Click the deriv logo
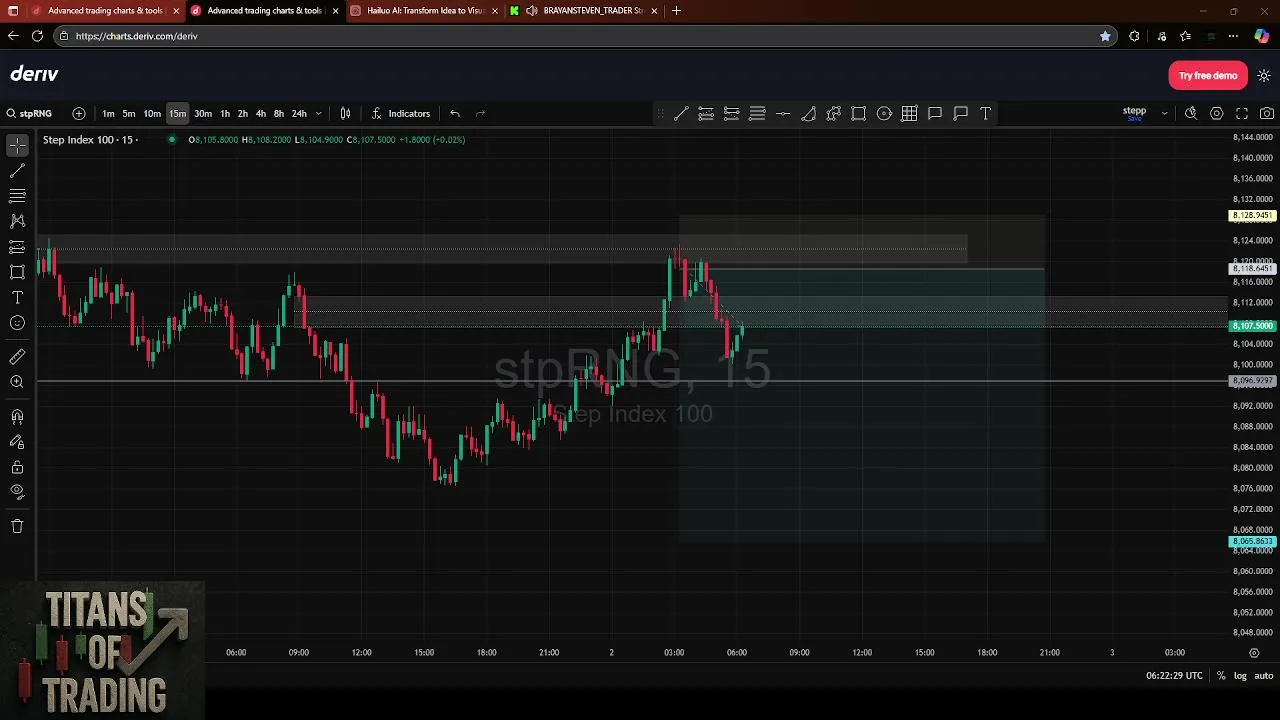 [34, 74]
